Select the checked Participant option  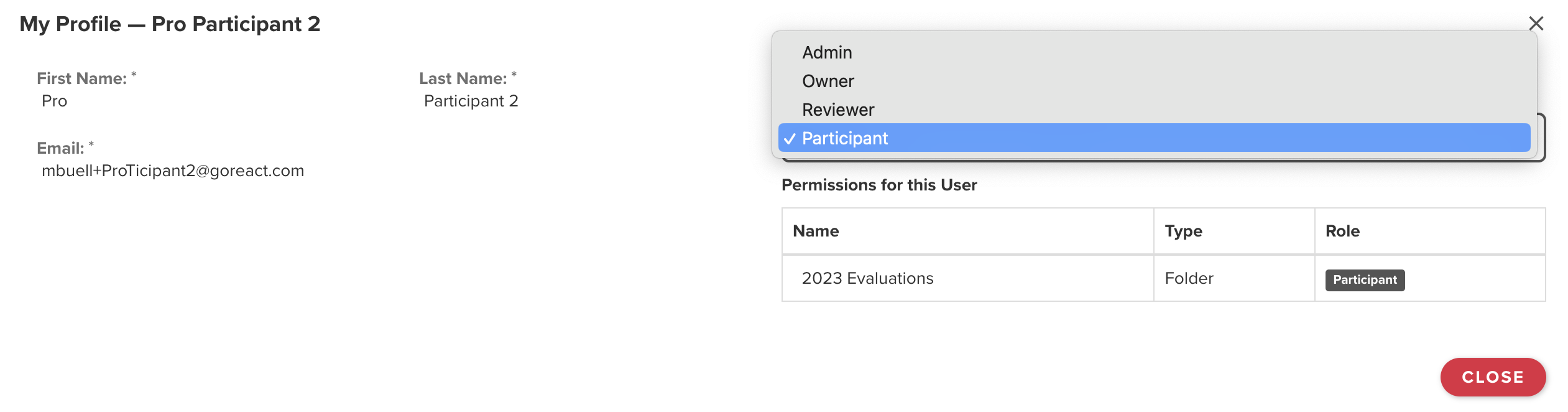click(x=1154, y=138)
